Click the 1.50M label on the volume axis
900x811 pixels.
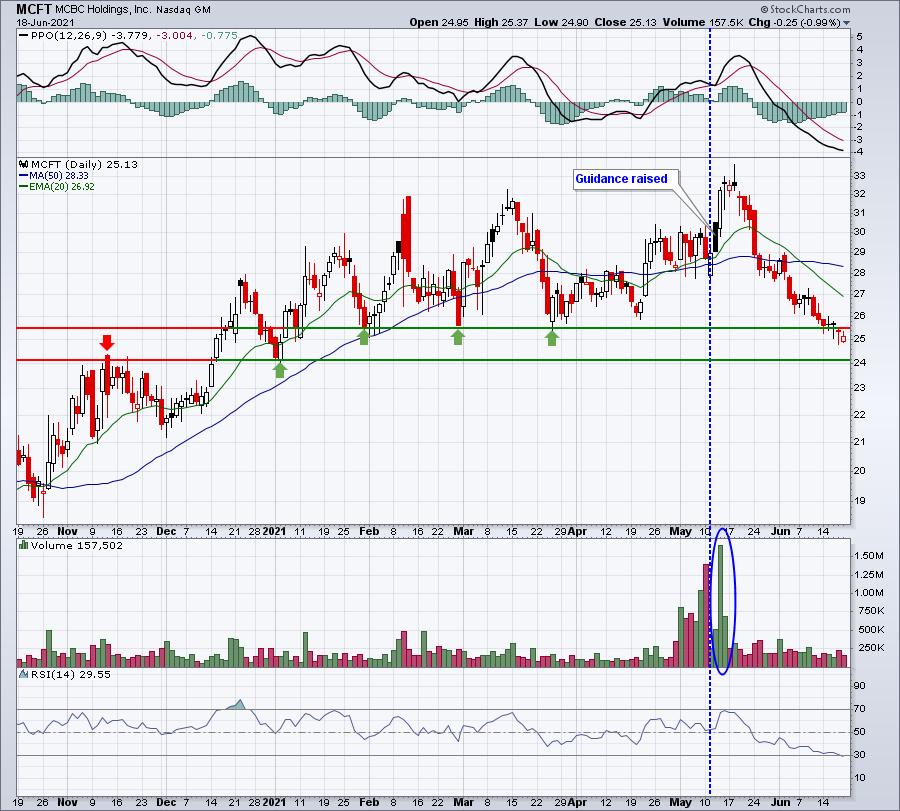point(868,556)
